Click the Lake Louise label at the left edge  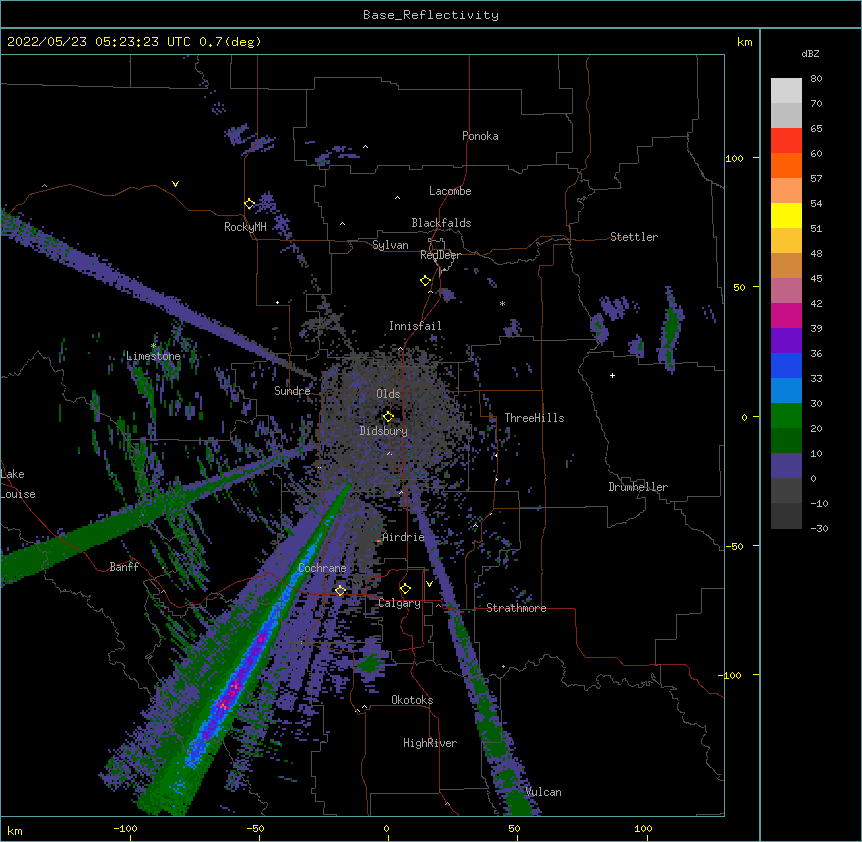click(x=18, y=484)
